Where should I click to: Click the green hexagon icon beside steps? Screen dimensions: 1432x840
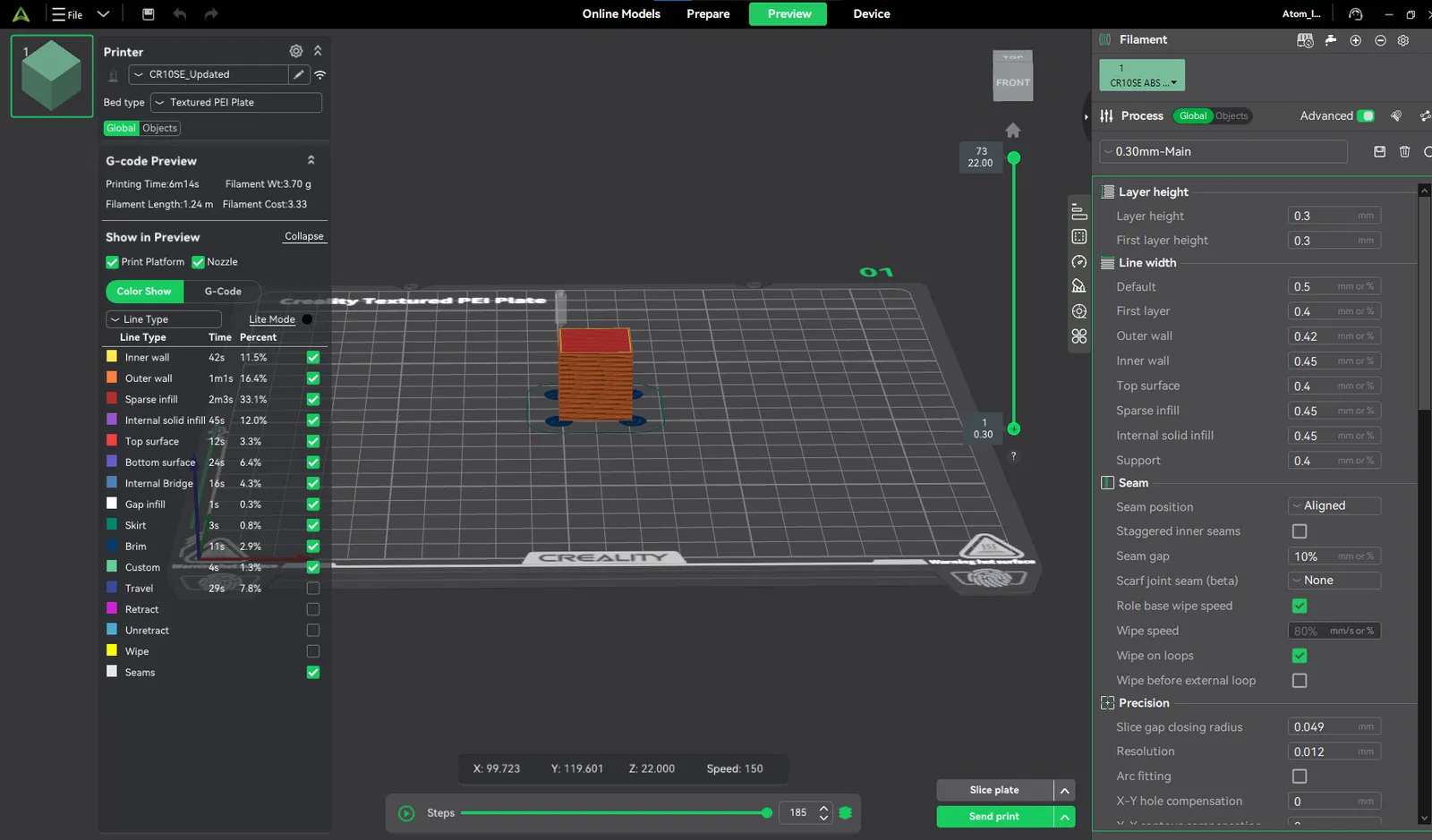coord(846,813)
